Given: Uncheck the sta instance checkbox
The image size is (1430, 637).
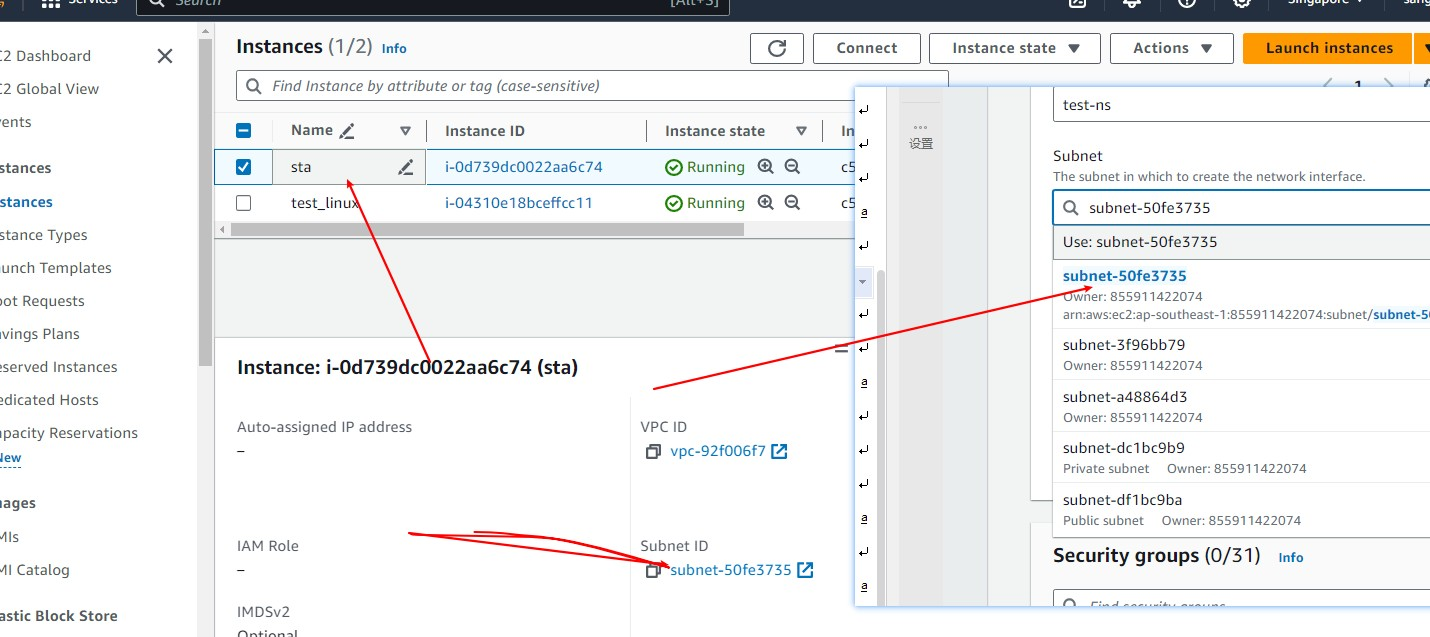Looking at the screenshot, I should coord(243,167).
